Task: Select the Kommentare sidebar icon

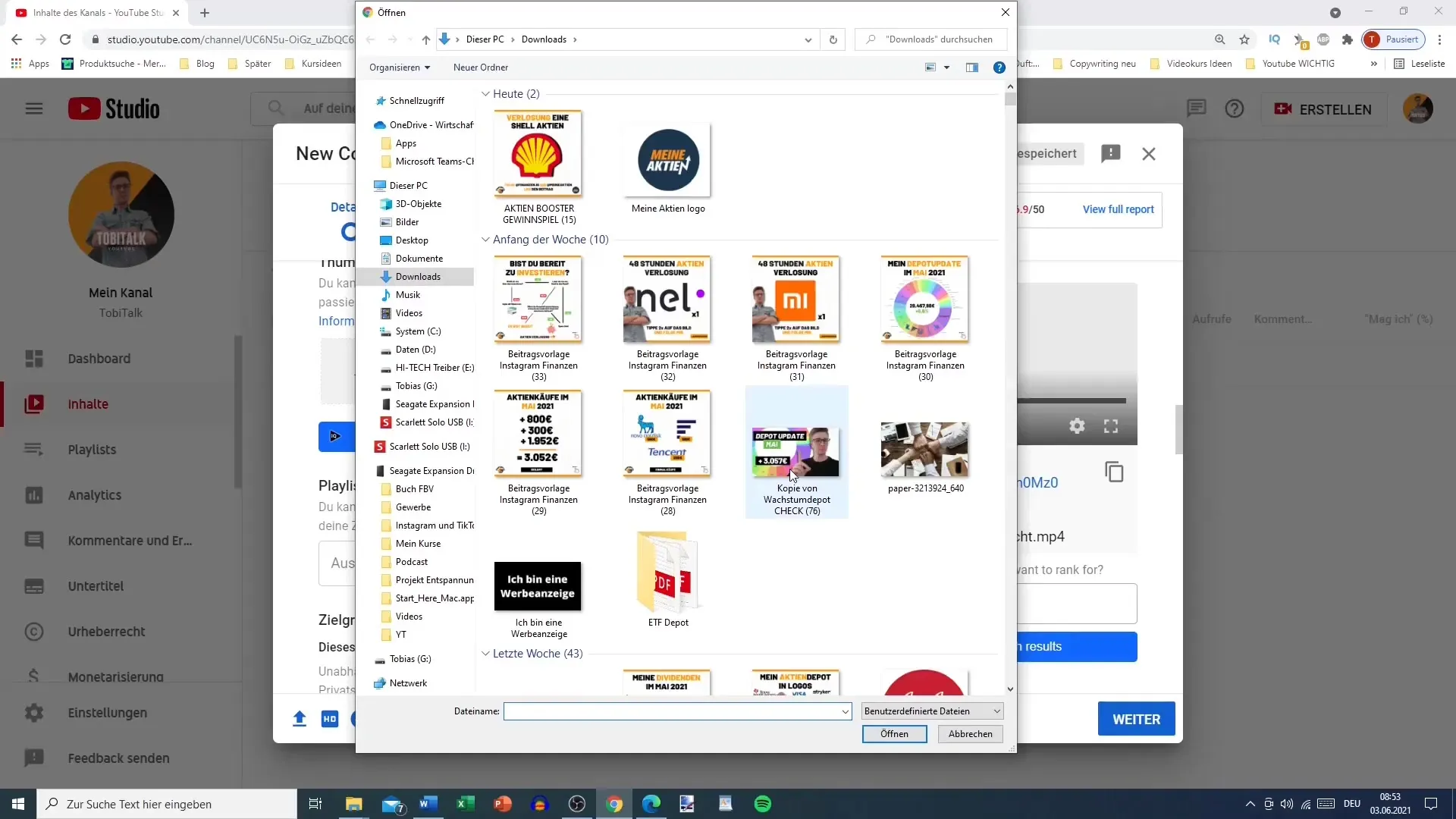Action: (34, 540)
